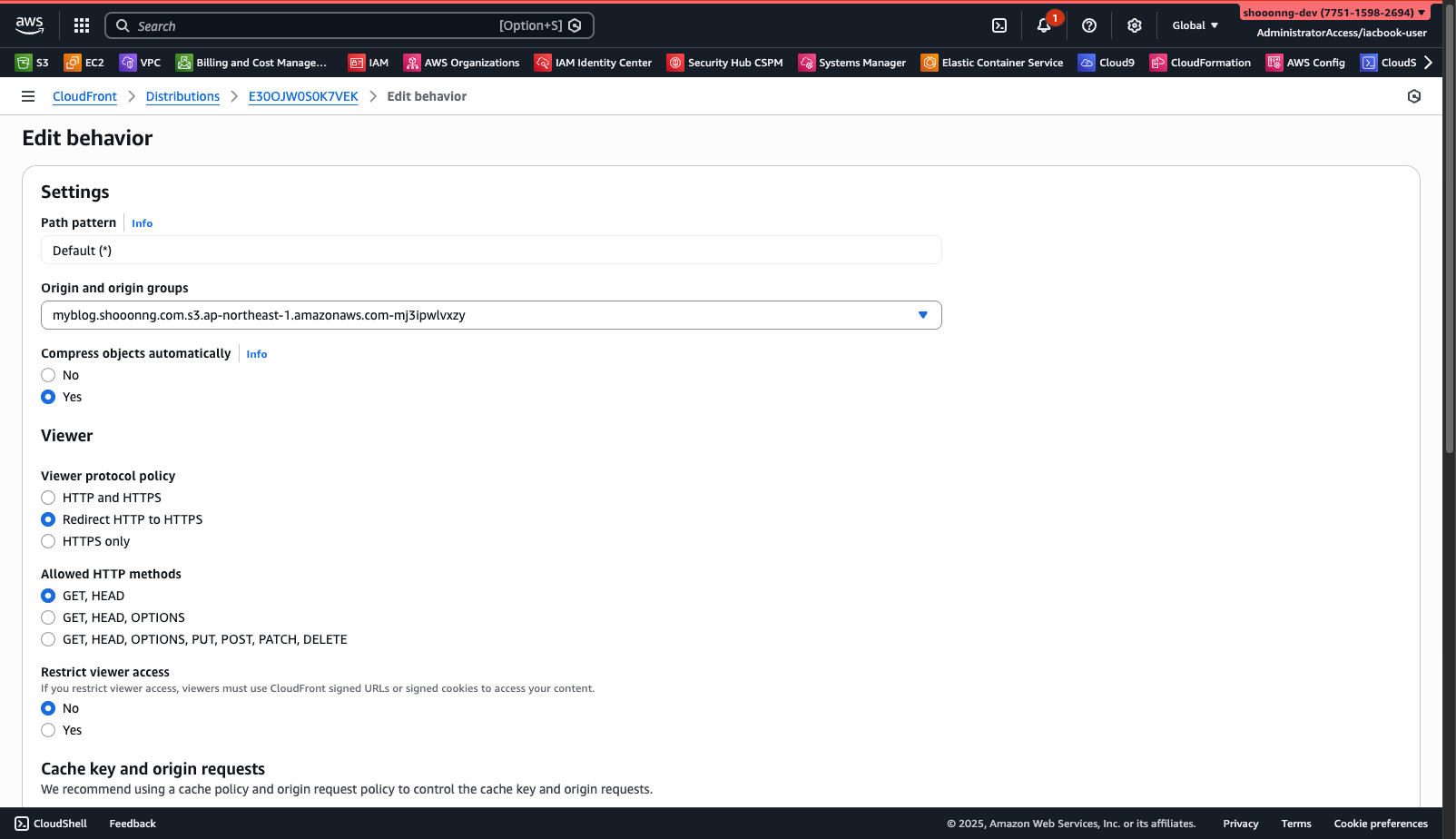Select Yes for Restrict viewer access
Viewport: 1456px width, 839px height.
(48, 730)
